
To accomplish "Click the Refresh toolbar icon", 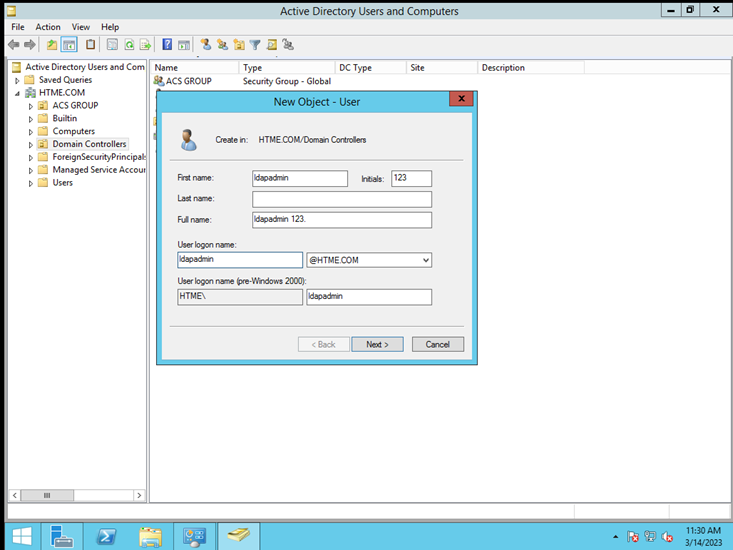I will (129, 45).
